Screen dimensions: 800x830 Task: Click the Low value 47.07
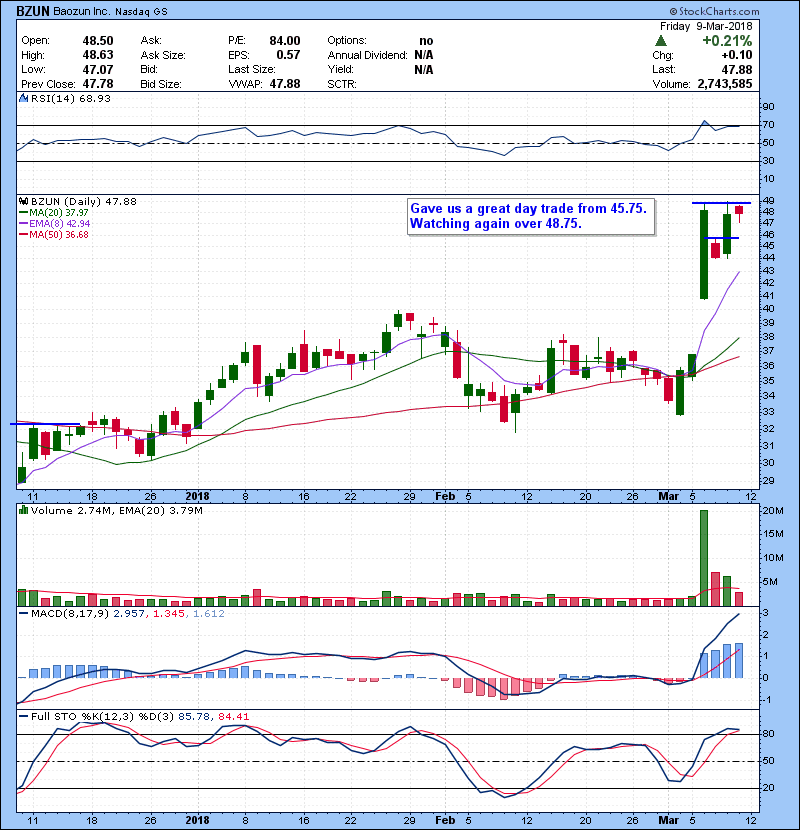[98, 69]
